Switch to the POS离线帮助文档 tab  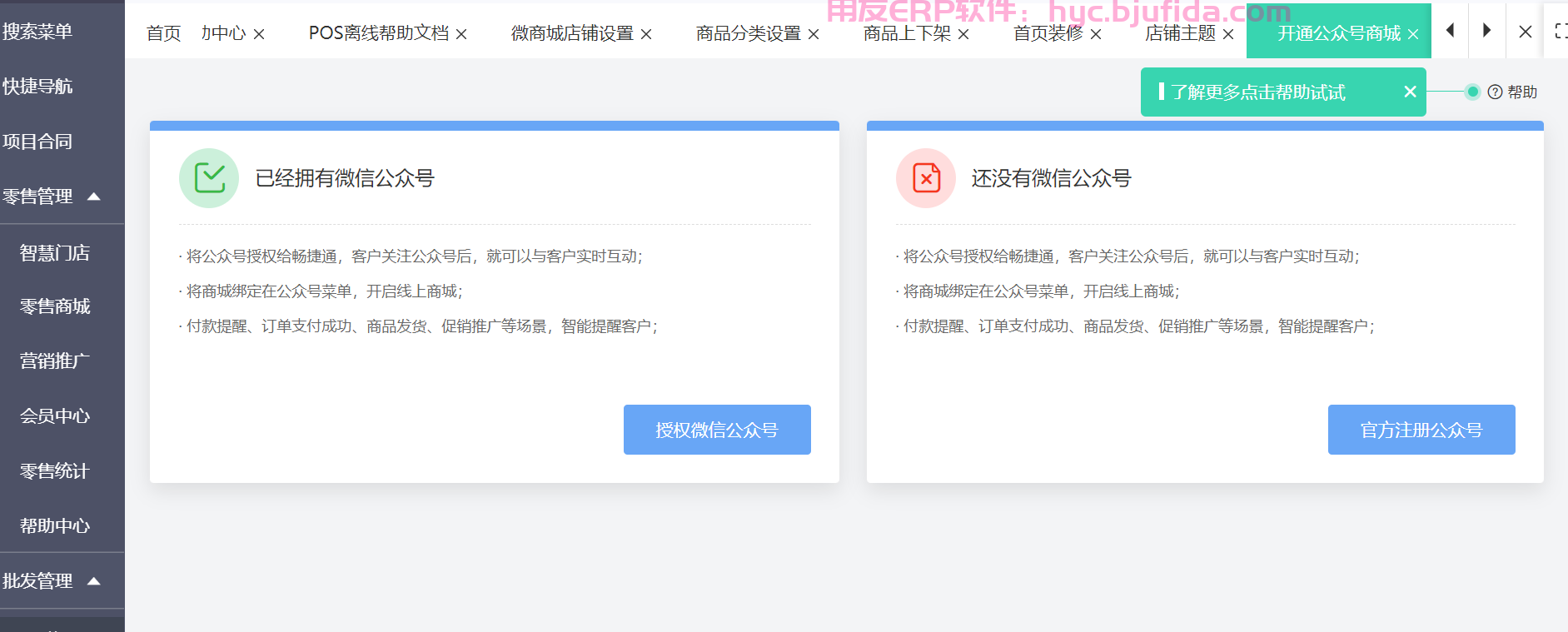coord(379,33)
